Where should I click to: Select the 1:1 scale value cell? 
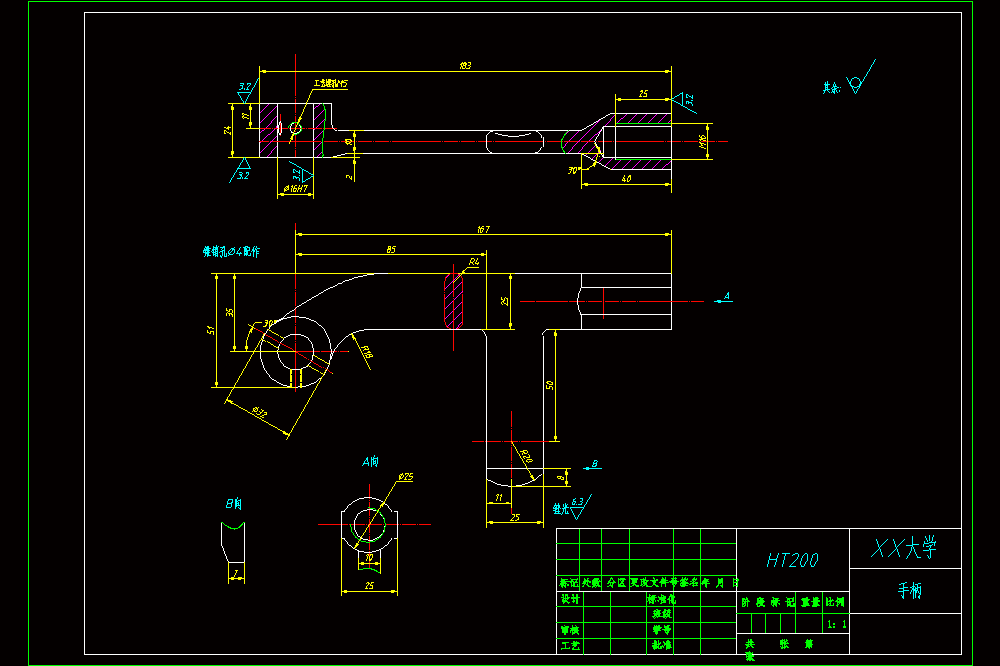click(836, 624)
